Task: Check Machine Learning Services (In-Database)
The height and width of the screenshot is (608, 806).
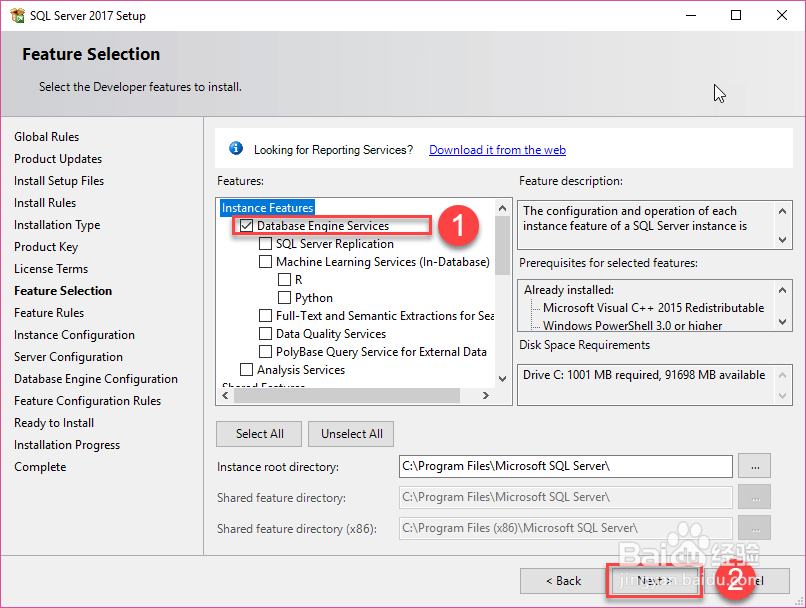Action: point(265,262)
